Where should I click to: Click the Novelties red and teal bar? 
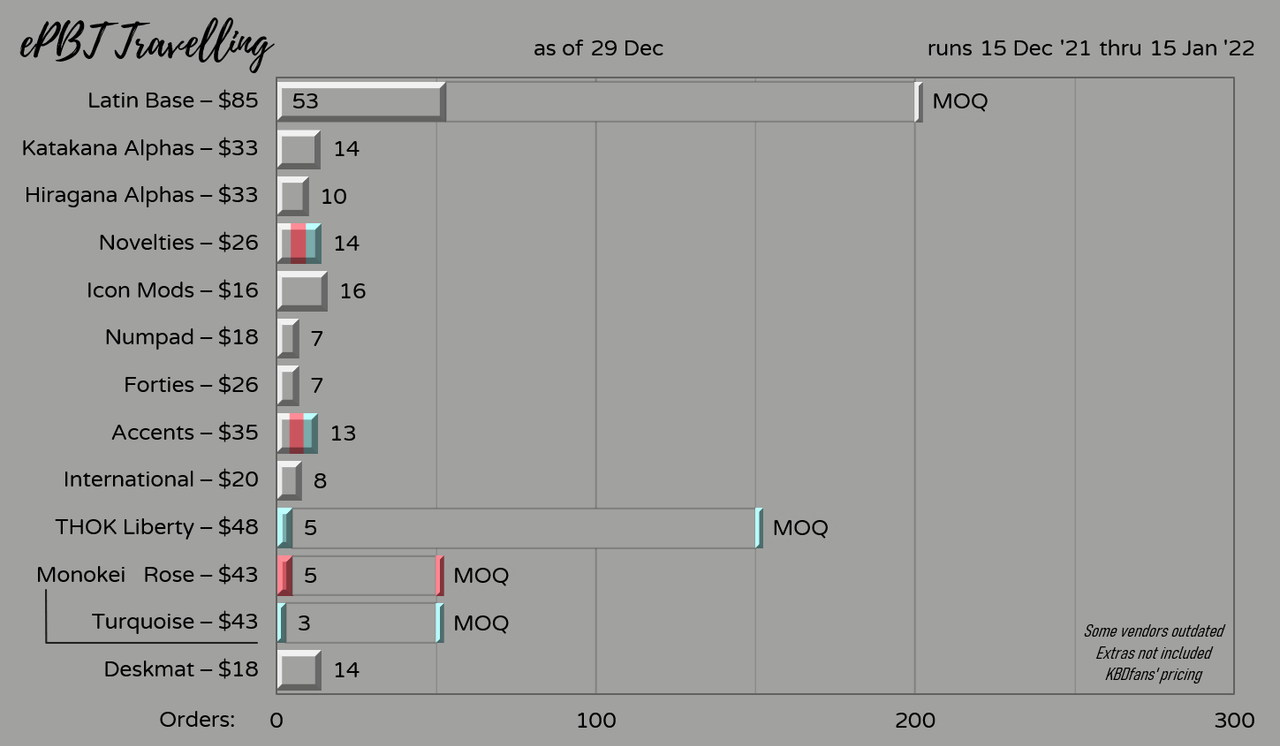[x=299, y=244]
